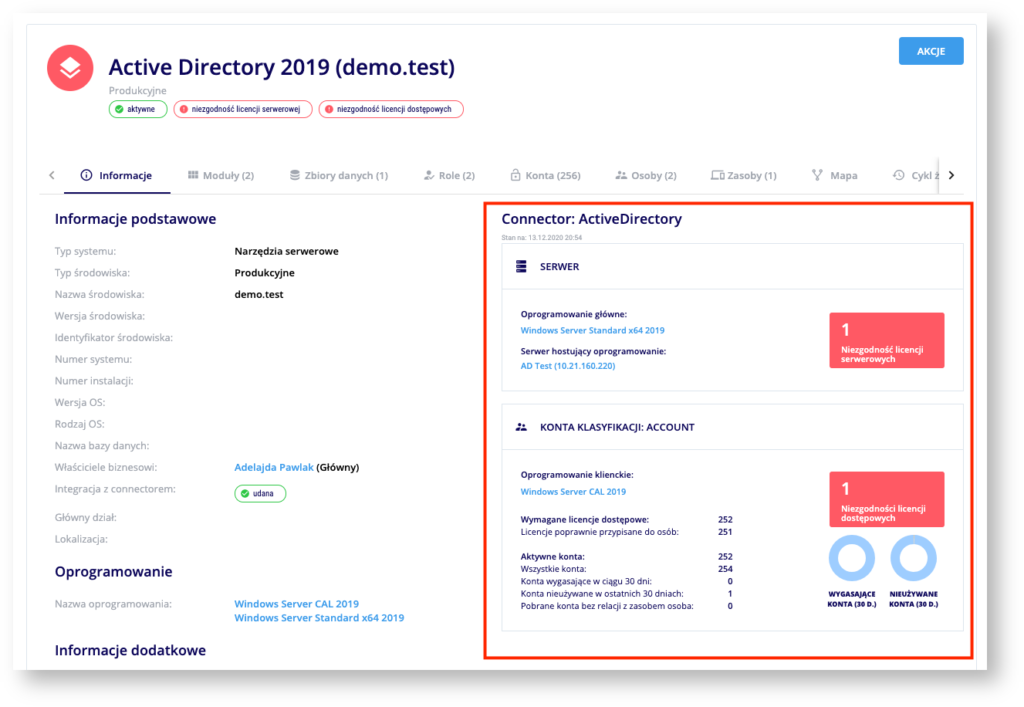Open AD Test (10.21.160.220) server link

point(568,366)
